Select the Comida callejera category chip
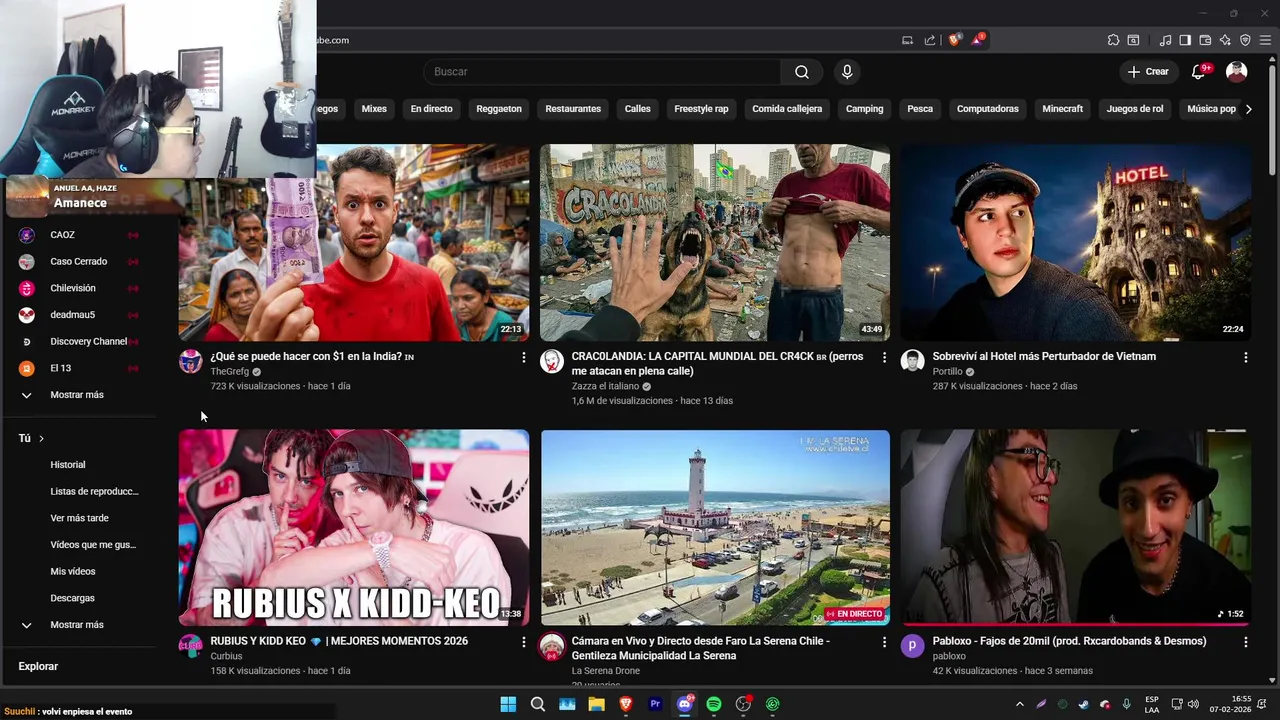This screenshot has height=720, width=1280. click(787, 109)
